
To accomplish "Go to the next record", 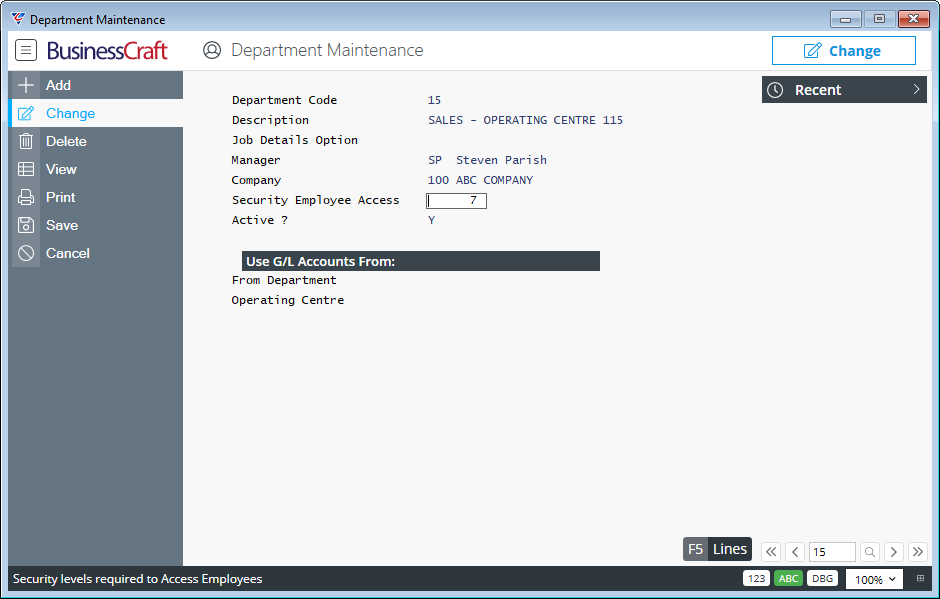I will [x=894, y=552].
